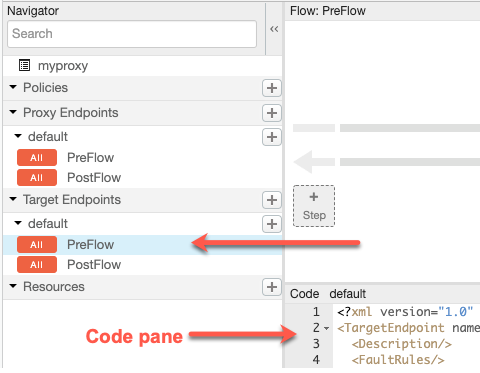480x373 pixels.
Task: Click the myproxy document icon
Action: coord(24,65)
